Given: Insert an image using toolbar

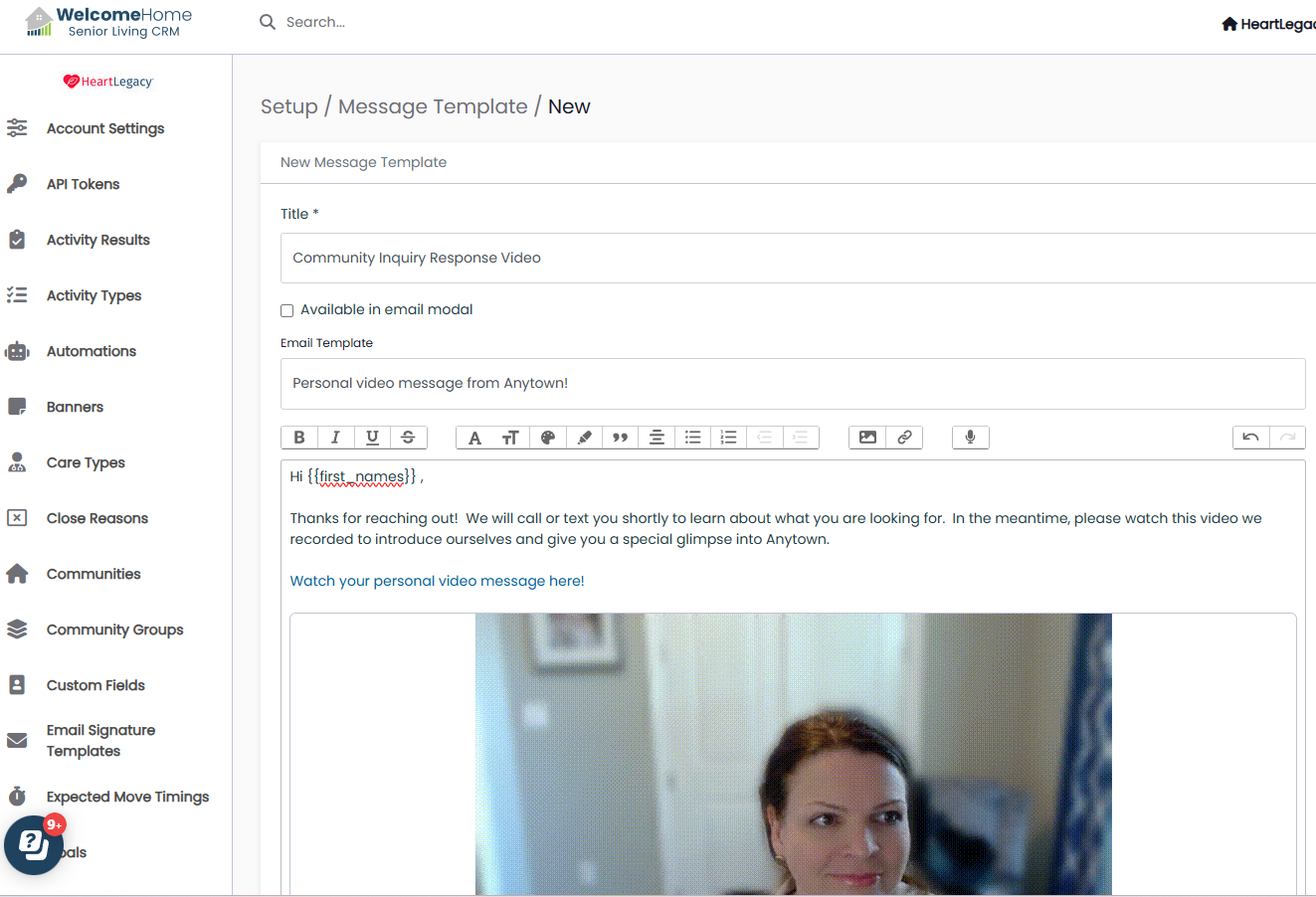Looking at the screenshot, I should point(867,438).
